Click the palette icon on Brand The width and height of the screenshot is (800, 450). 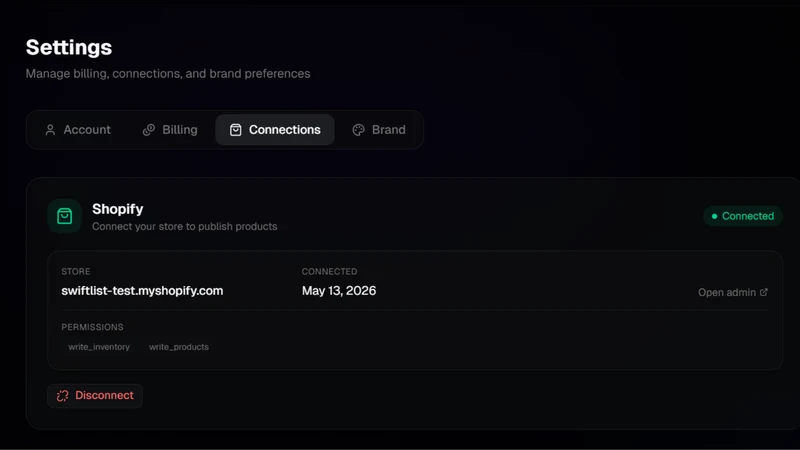click(359, 130)
